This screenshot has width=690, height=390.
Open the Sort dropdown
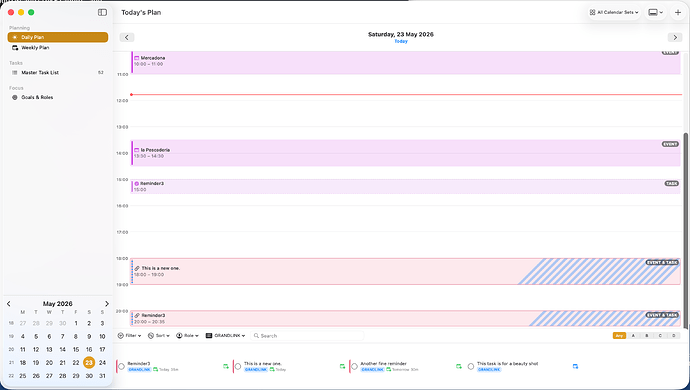159,335
